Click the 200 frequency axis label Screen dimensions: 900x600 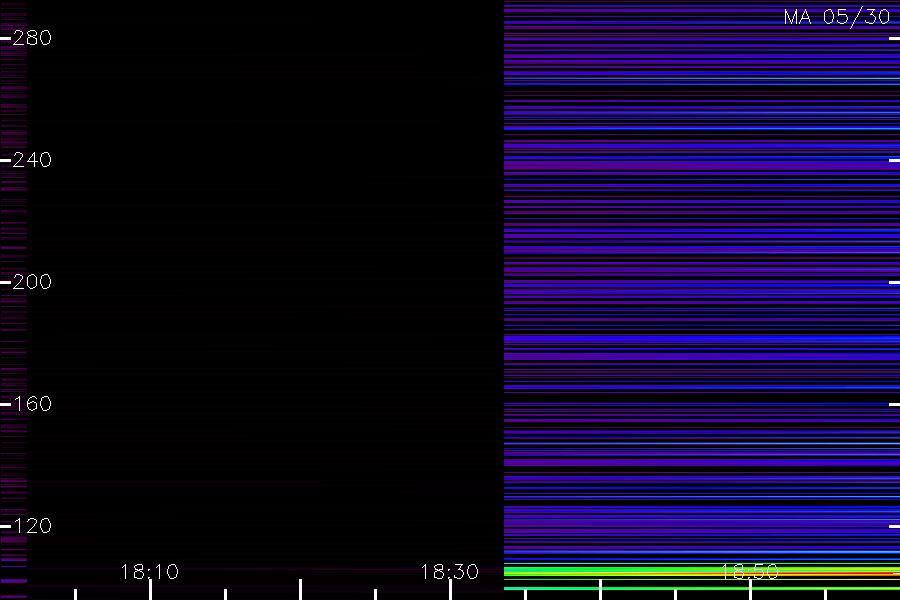(x=32, y=282)
